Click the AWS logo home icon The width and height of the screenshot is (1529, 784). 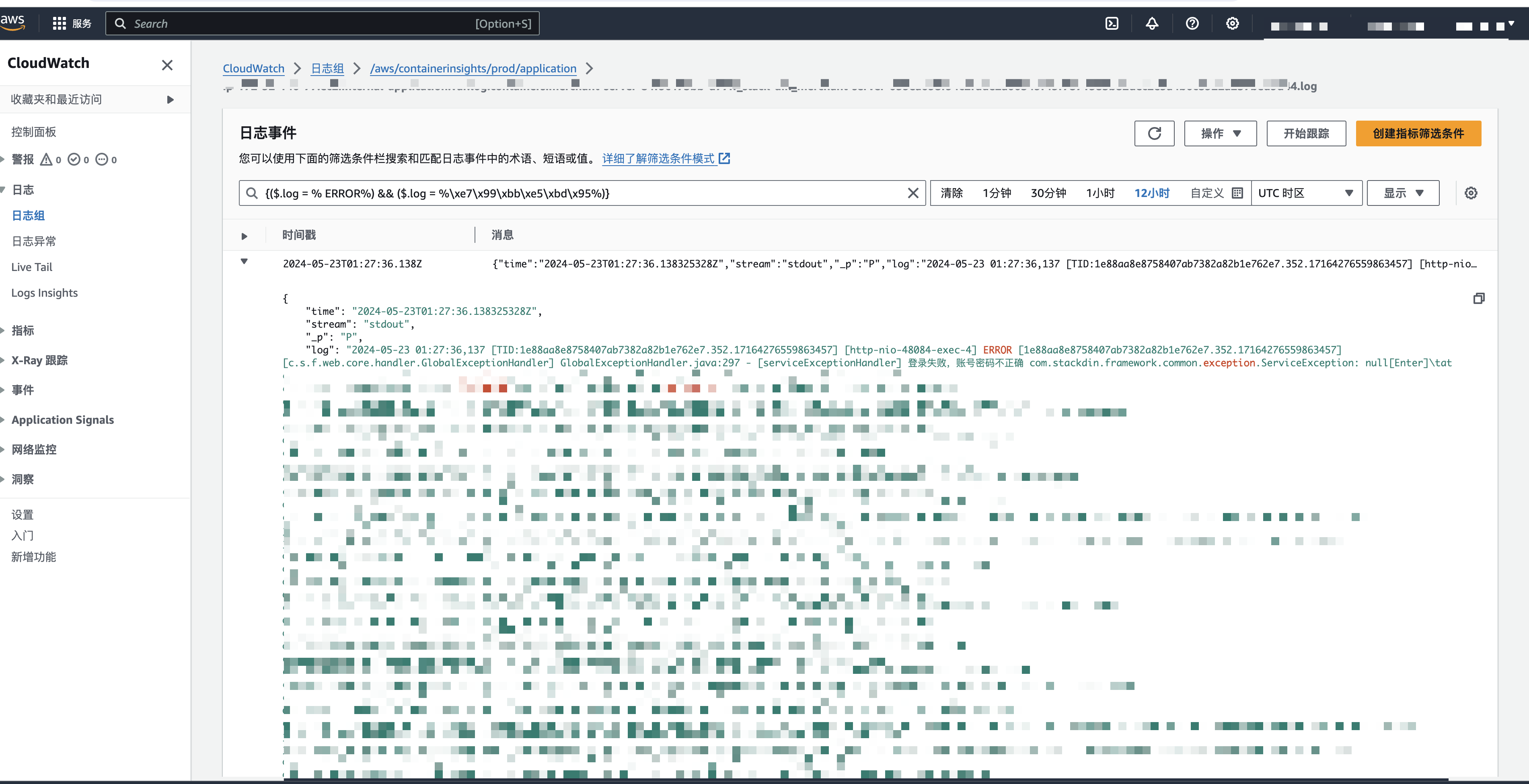12,23
